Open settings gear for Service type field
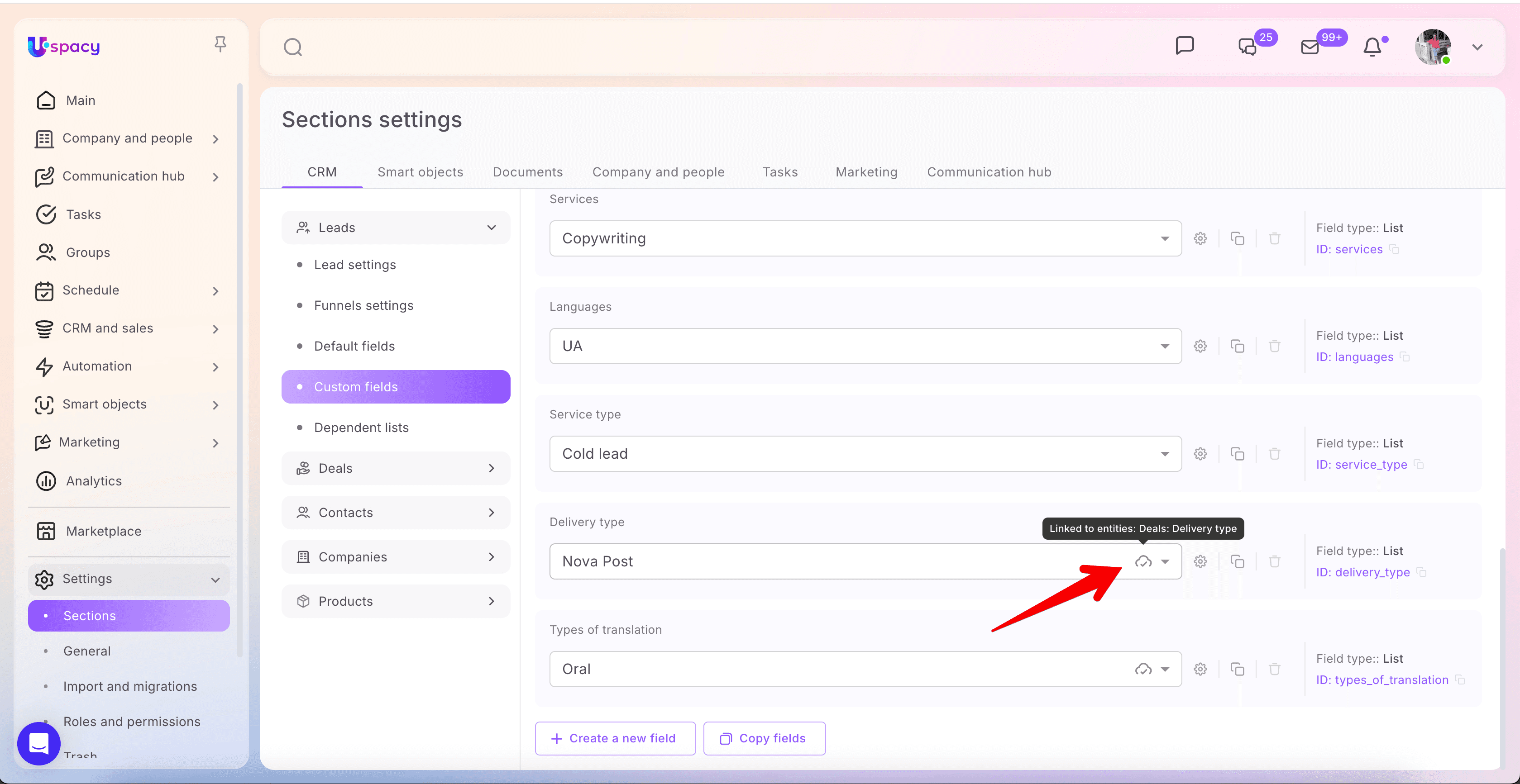Image resolution: width=1520 pixels, height=784 pixels. pos(1200,454)
